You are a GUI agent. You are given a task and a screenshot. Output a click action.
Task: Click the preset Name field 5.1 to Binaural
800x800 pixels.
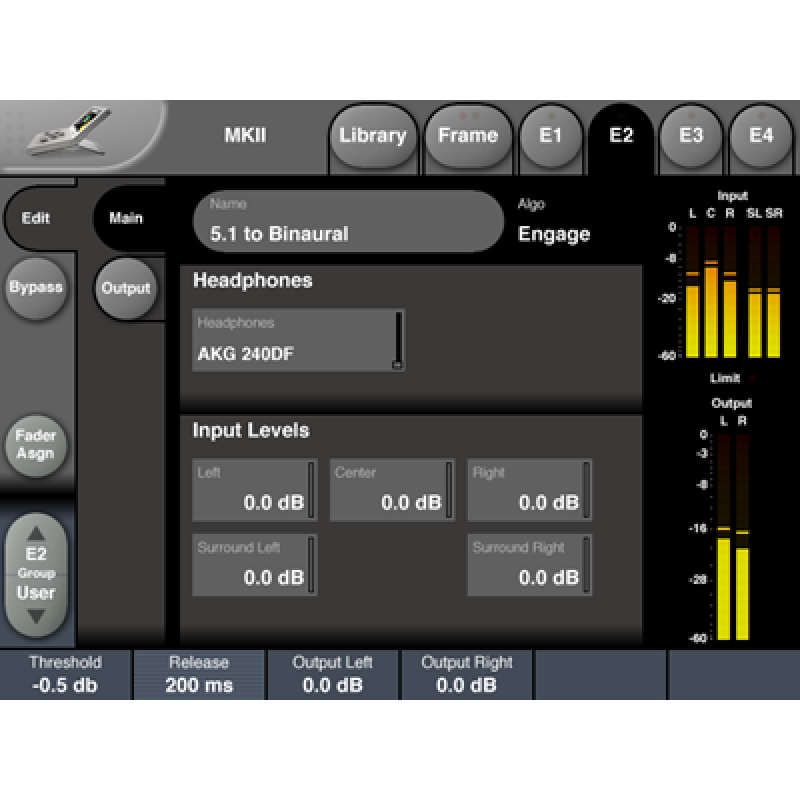click(x=348, y=222)
